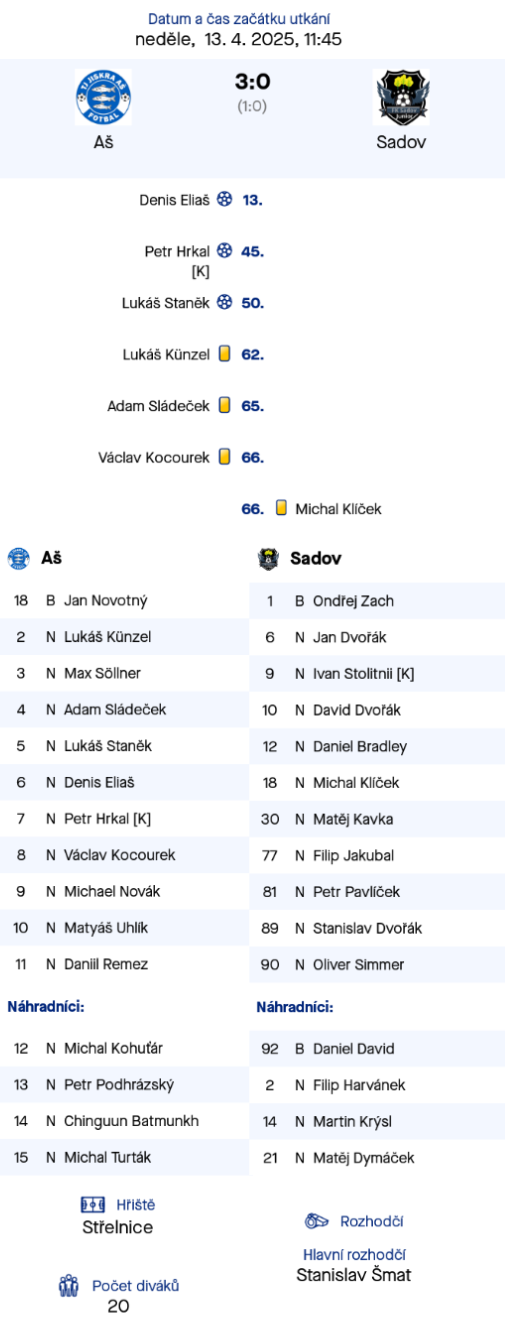Click the goal ball icon at minute 13
The width and height of the screenshot is (505, 1324).
(225, 200)
